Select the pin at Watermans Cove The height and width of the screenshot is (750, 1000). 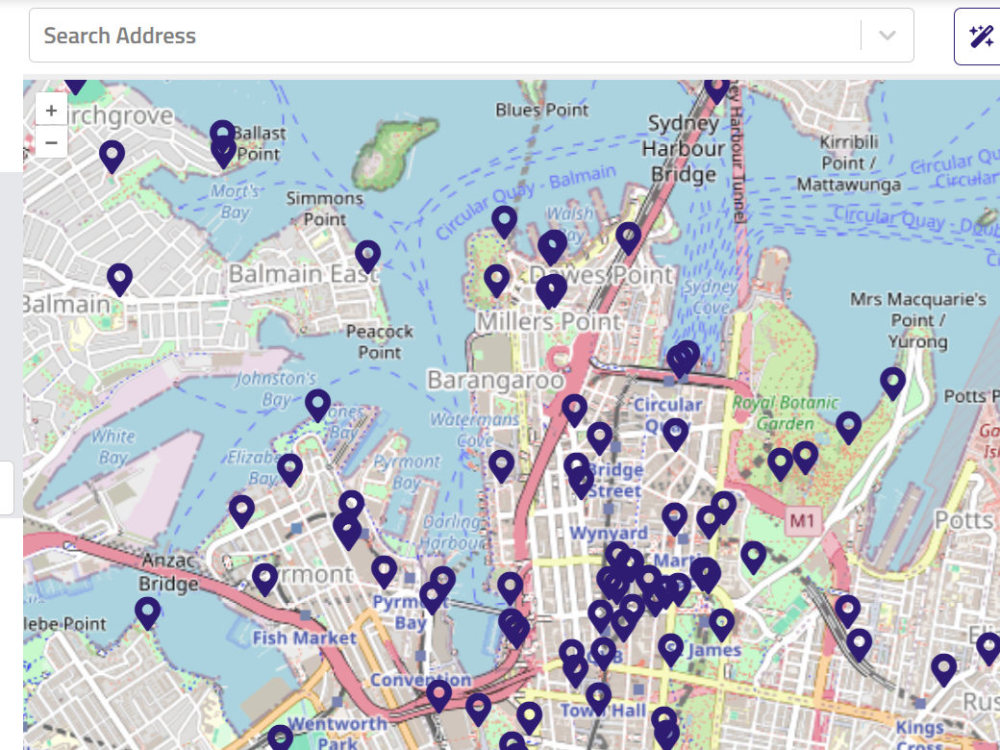click(x=501, y=466)
